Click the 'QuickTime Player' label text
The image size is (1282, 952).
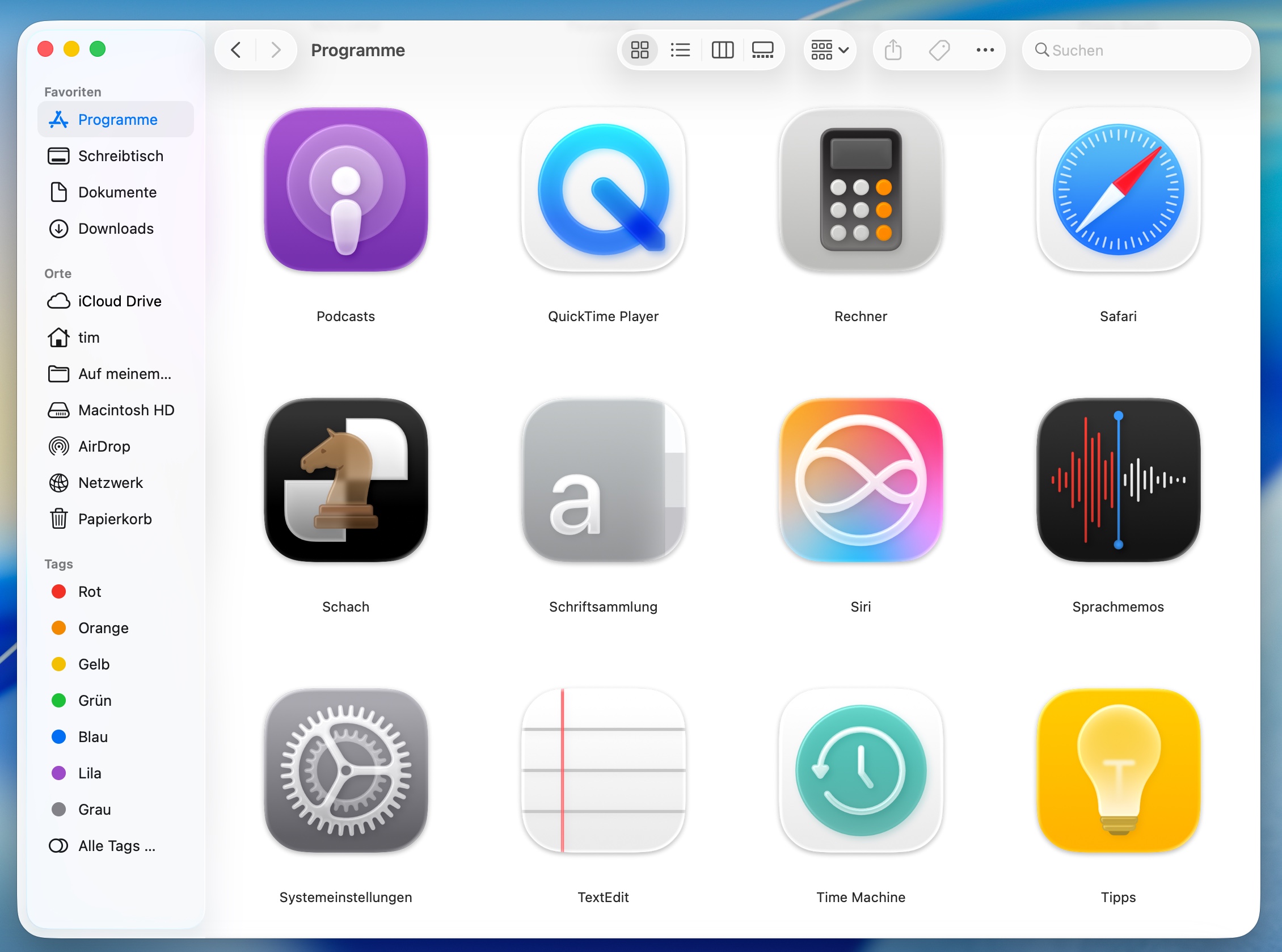click(603, 317)
